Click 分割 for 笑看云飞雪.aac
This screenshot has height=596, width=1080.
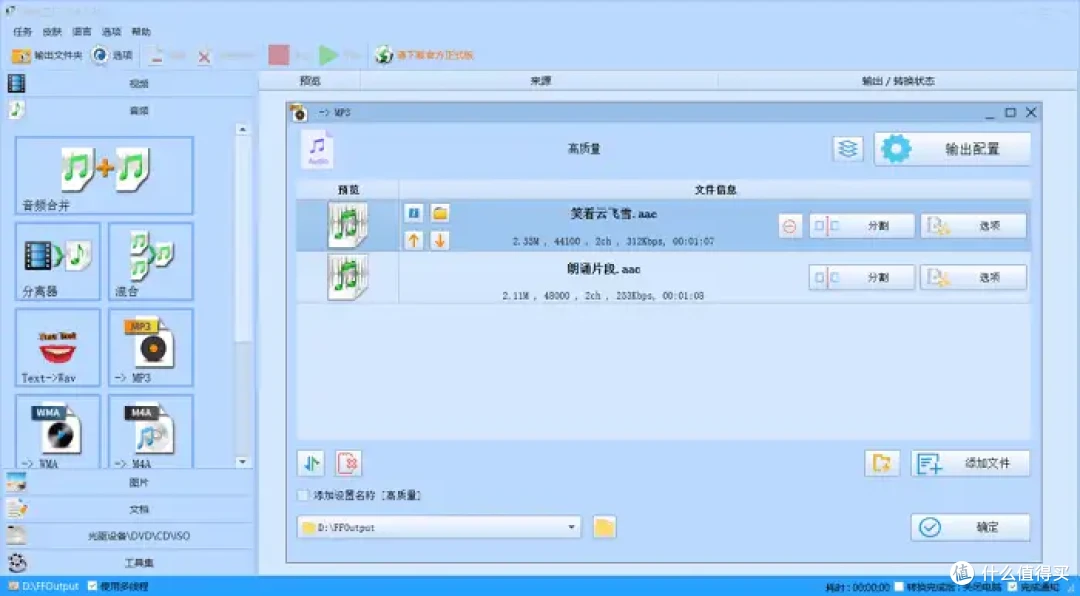click(x=862, y=226)
